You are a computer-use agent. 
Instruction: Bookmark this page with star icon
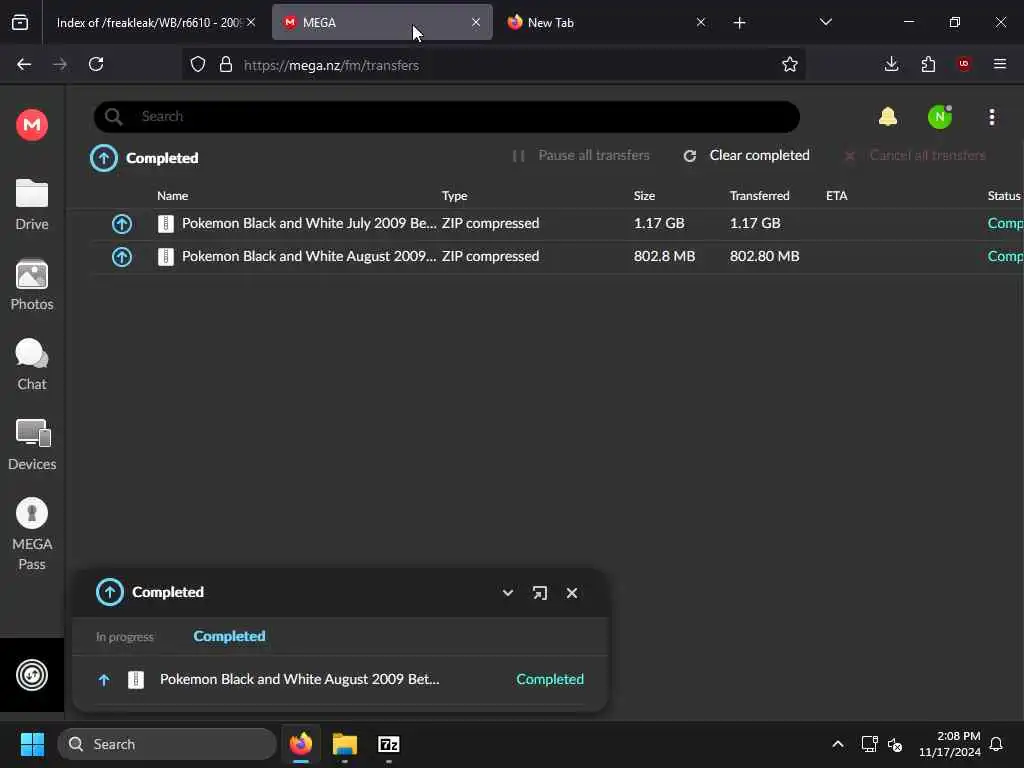[x=790, y=64]
